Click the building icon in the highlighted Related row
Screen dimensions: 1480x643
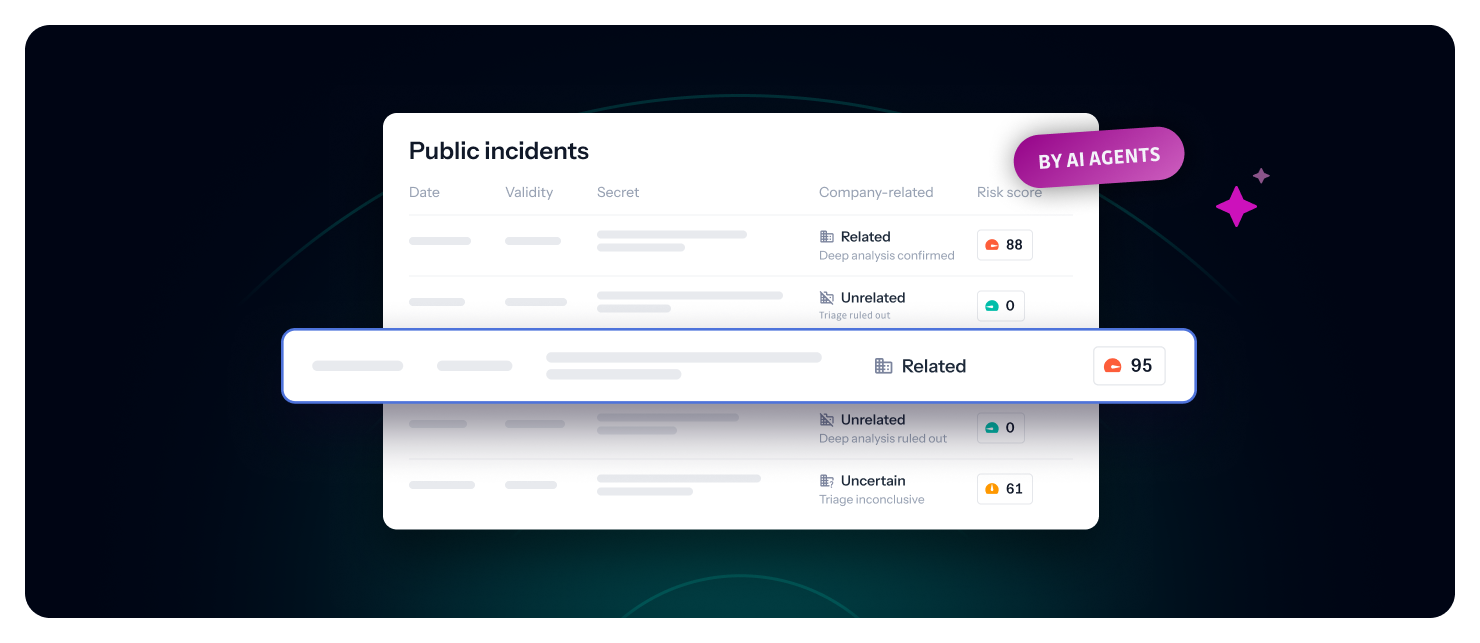[x=883, y=366]
